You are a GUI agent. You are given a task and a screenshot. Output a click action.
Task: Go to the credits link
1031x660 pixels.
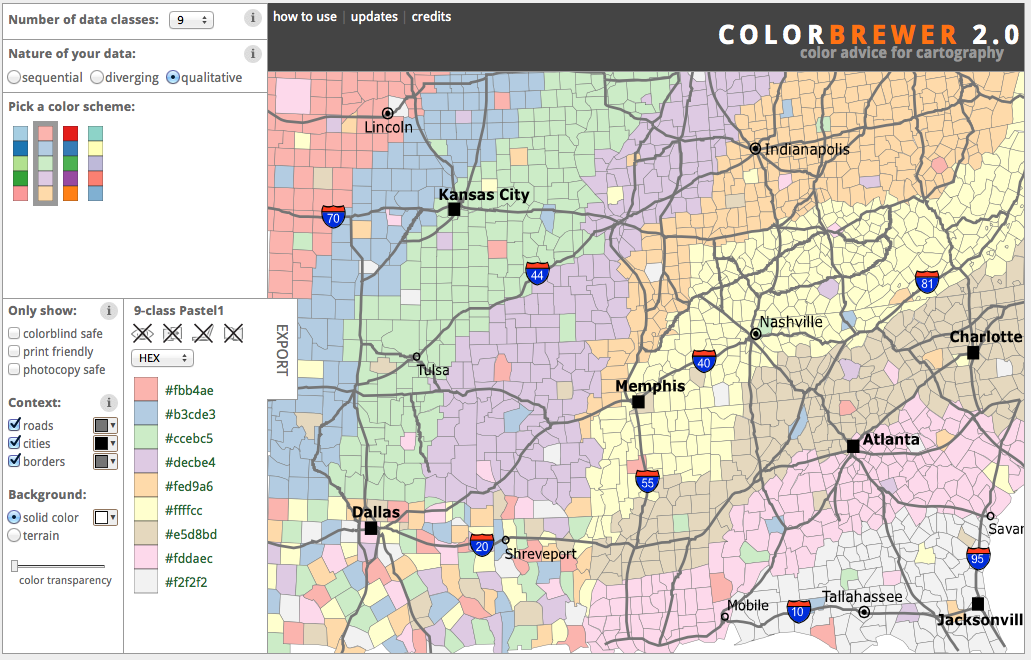click(431, 16)
